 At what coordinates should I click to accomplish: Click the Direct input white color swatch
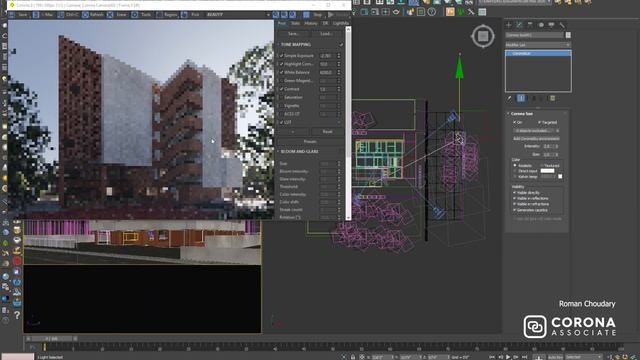pyautogui.click(x=547, y=171)
